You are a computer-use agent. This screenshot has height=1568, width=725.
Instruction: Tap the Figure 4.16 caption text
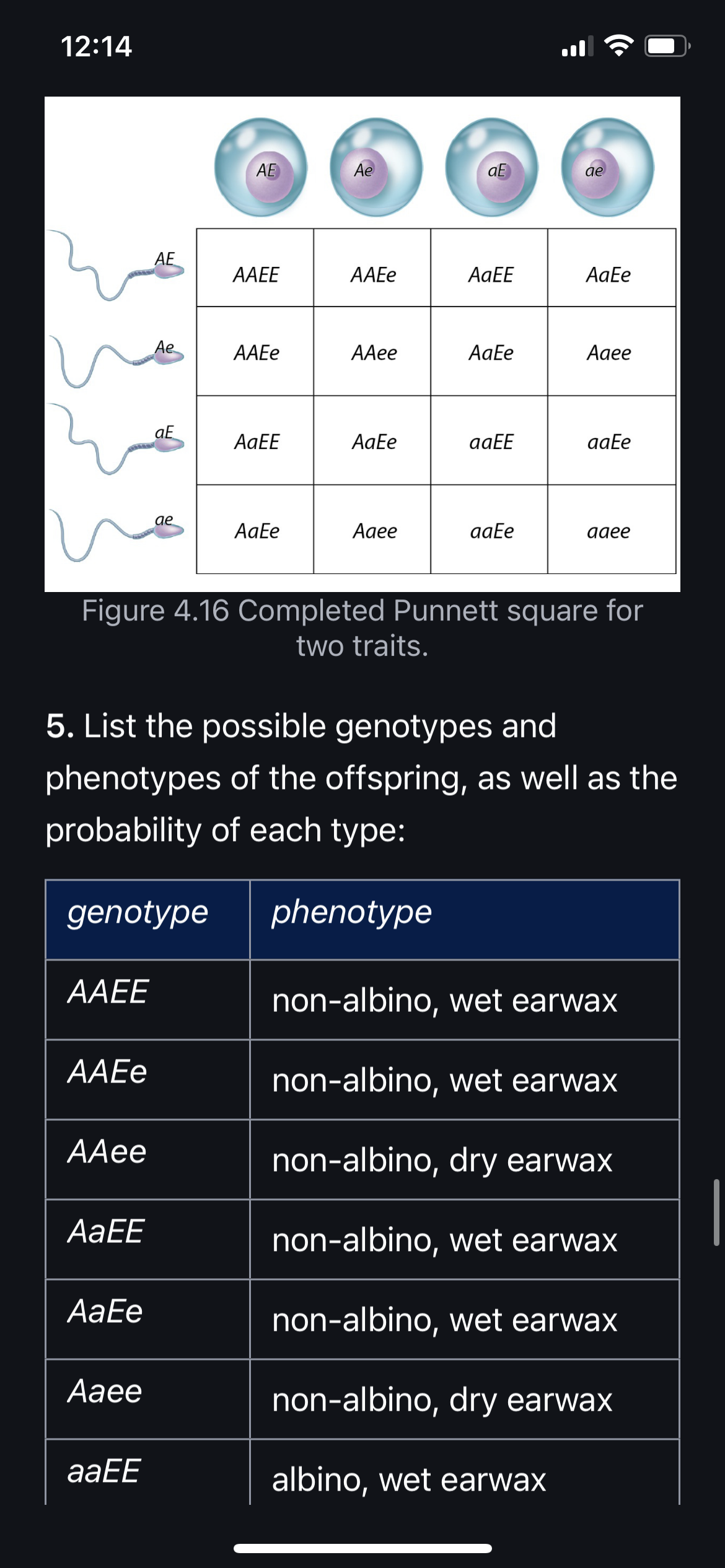pos(362,628)
